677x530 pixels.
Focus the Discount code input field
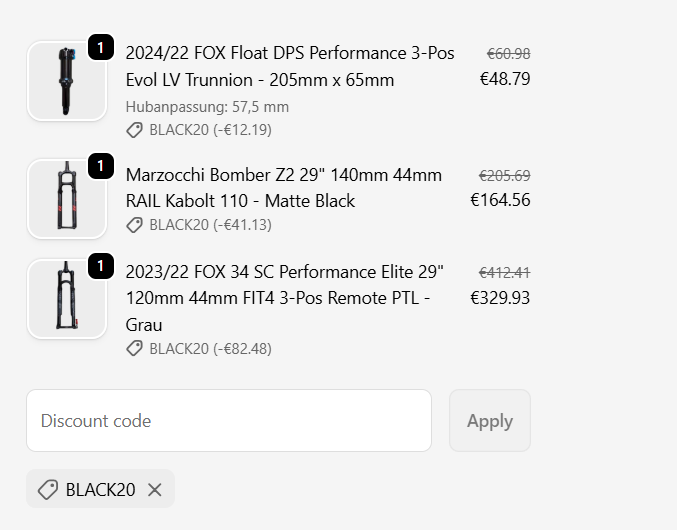click(229, 421)
